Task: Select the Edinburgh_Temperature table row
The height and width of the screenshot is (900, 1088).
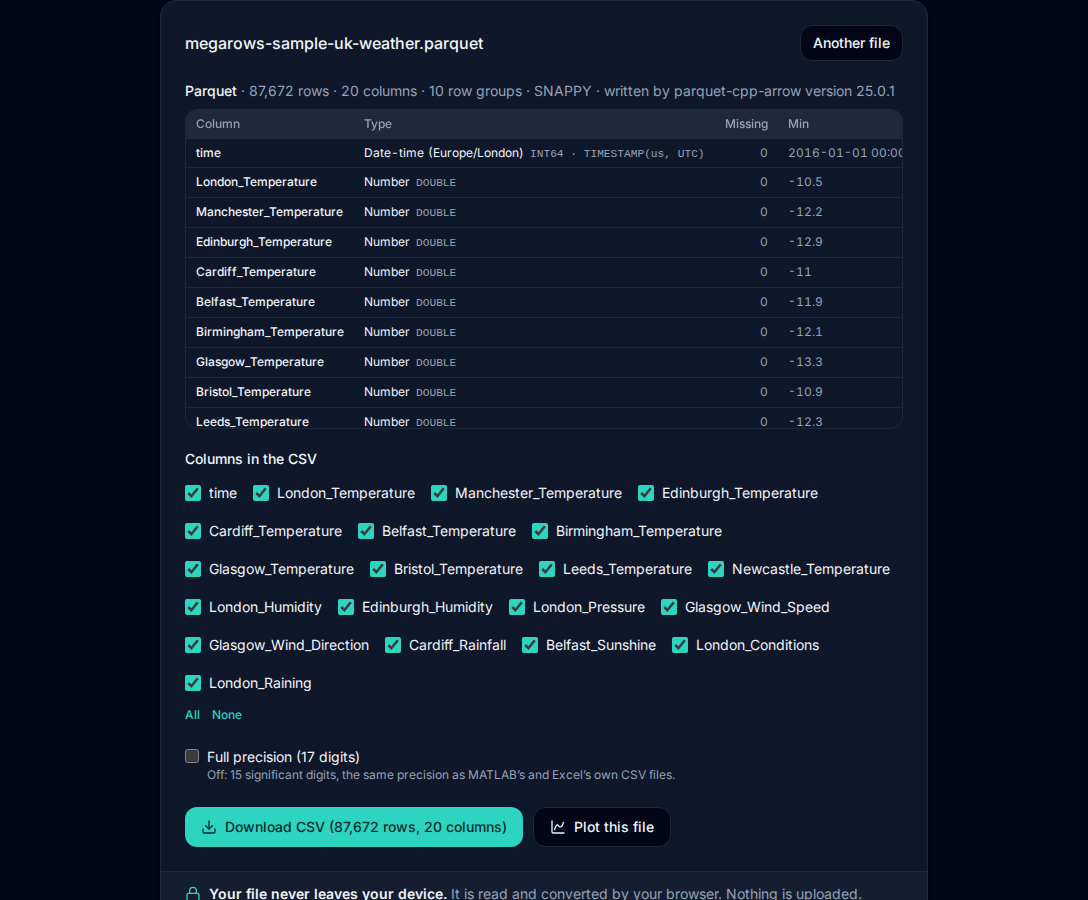Action: click(x=544, y=242)
